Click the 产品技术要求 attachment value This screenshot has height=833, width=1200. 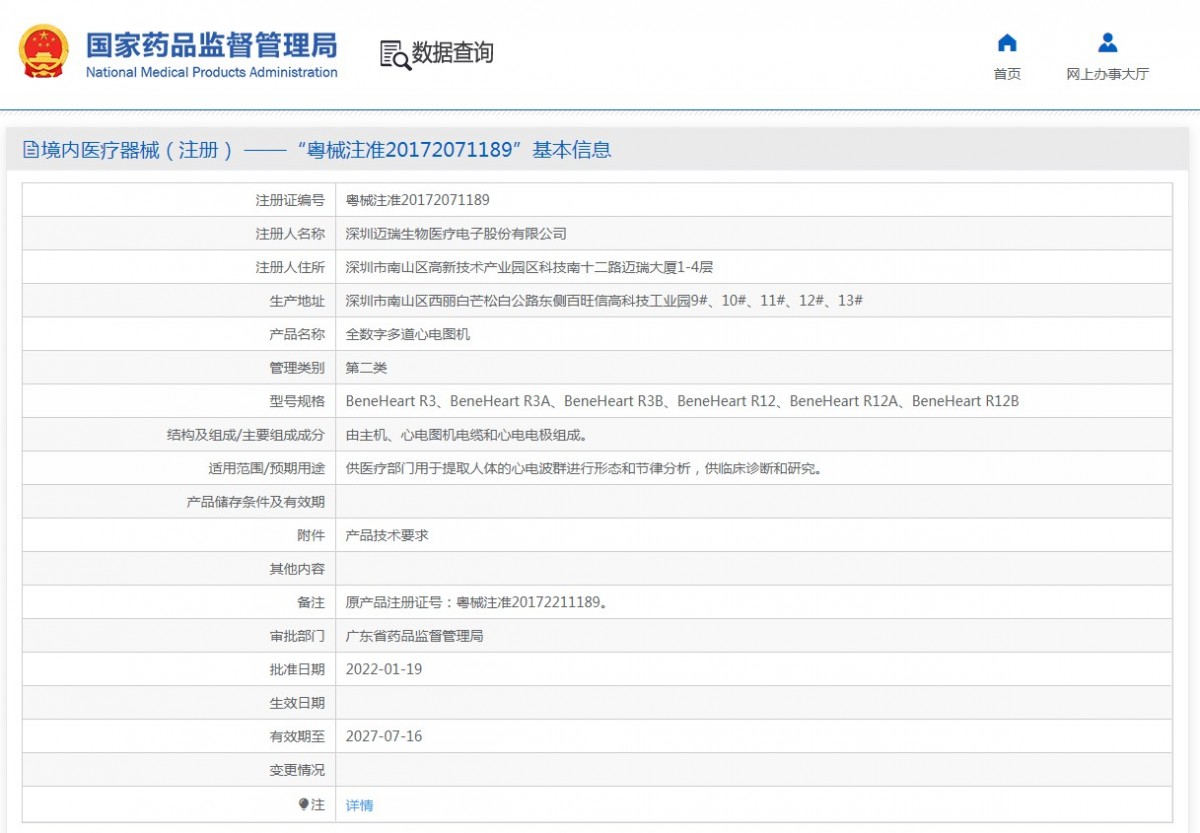pos(387,535)
